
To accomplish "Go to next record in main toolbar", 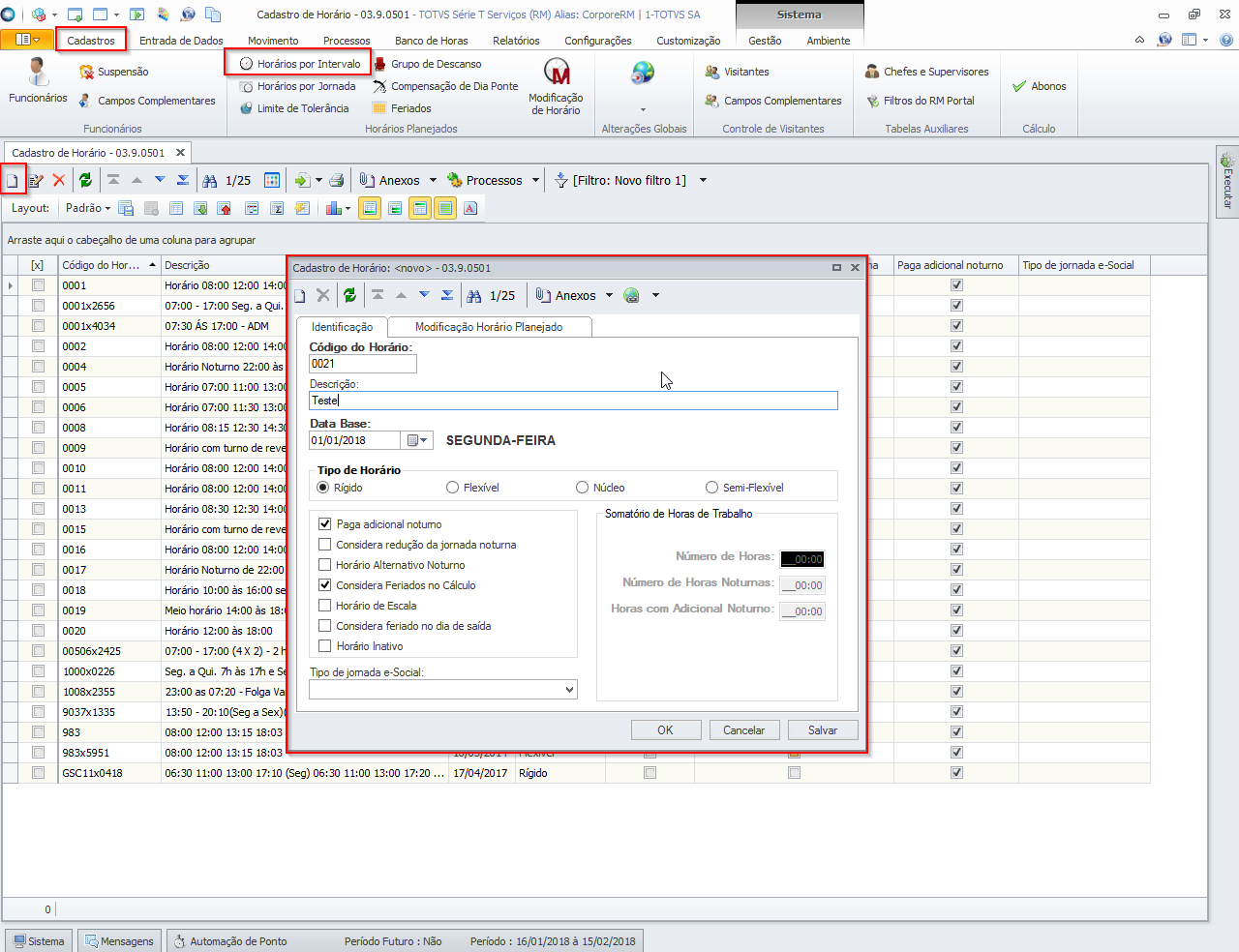I will pyautogui.click(x=160, y=181).
